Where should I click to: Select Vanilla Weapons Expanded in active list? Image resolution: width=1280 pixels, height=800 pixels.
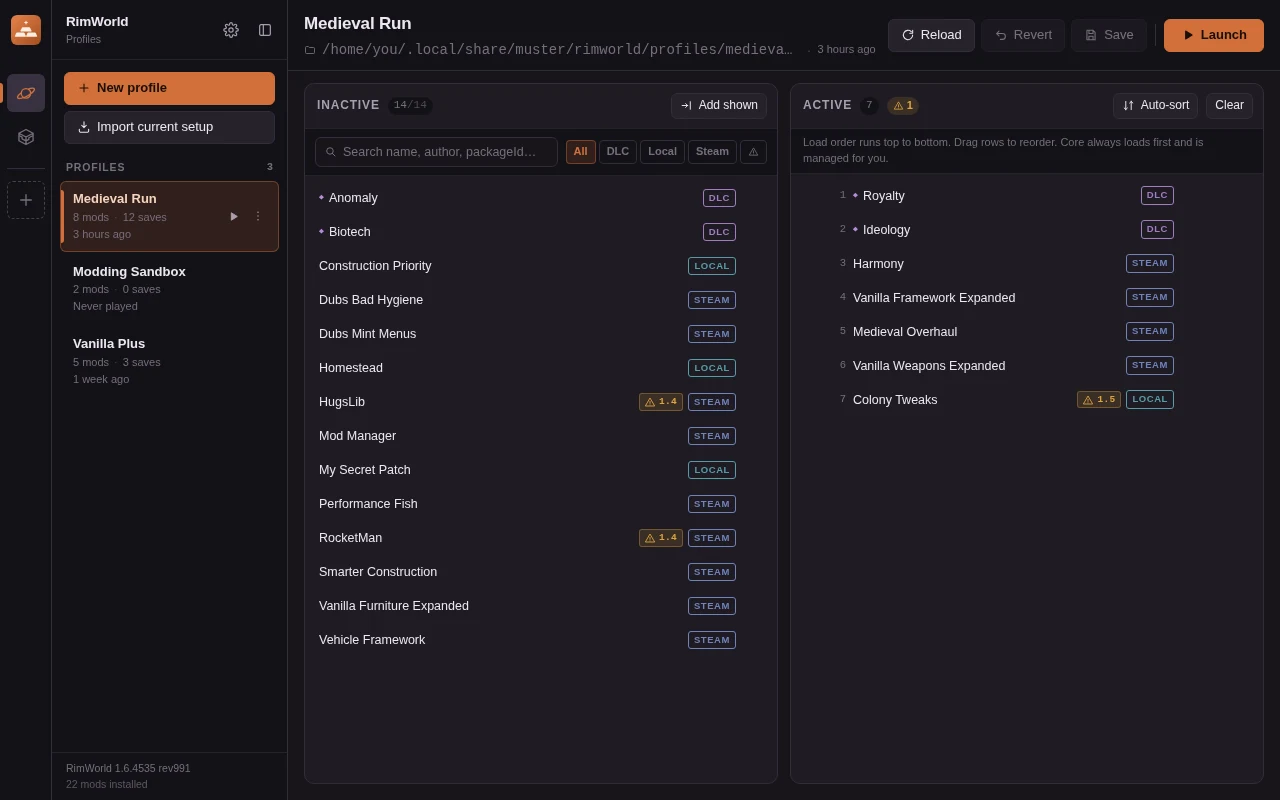tap(1027, 366)
